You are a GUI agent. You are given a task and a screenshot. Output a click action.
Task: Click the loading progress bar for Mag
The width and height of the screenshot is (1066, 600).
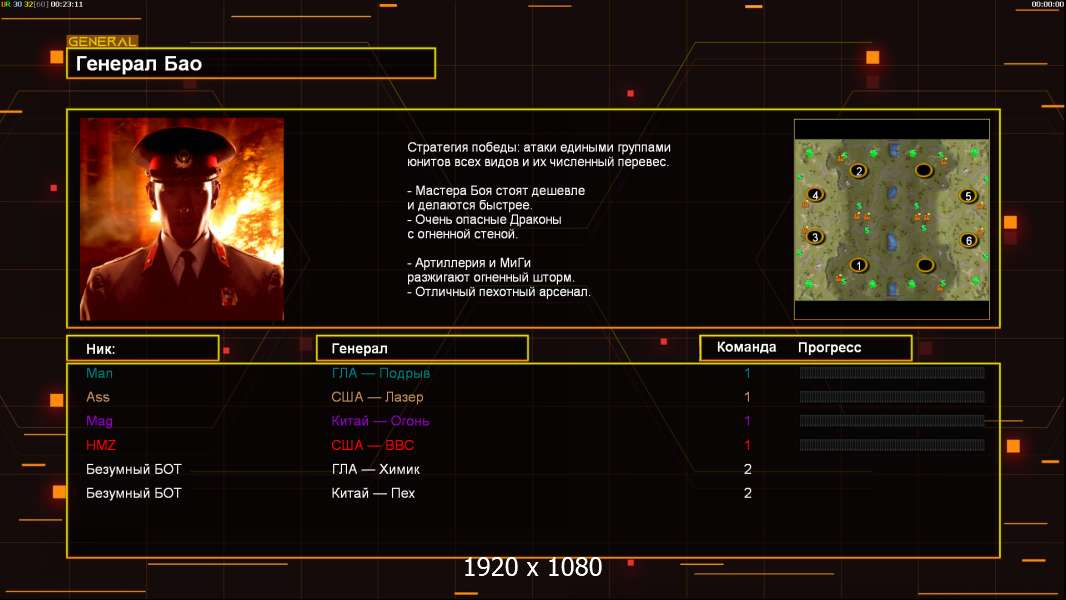[892, 421]
